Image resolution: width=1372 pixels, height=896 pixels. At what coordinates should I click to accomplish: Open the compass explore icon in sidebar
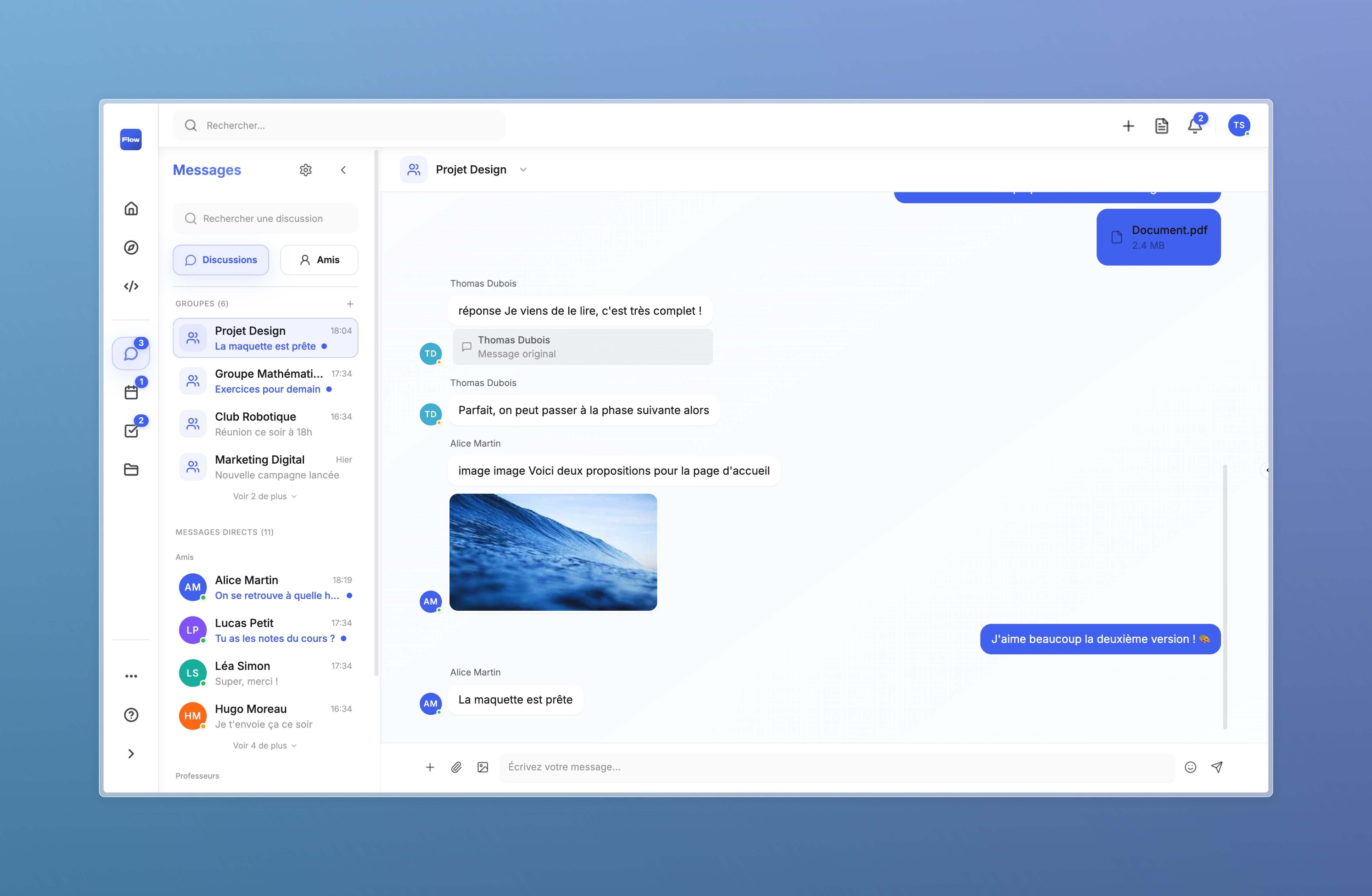(x=131, y=247)
